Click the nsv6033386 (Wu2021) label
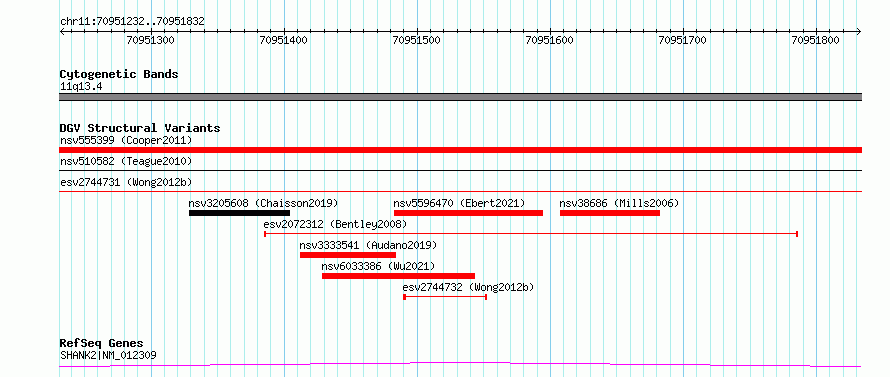Viewport: 890px width, 377px height. (378, 266)
